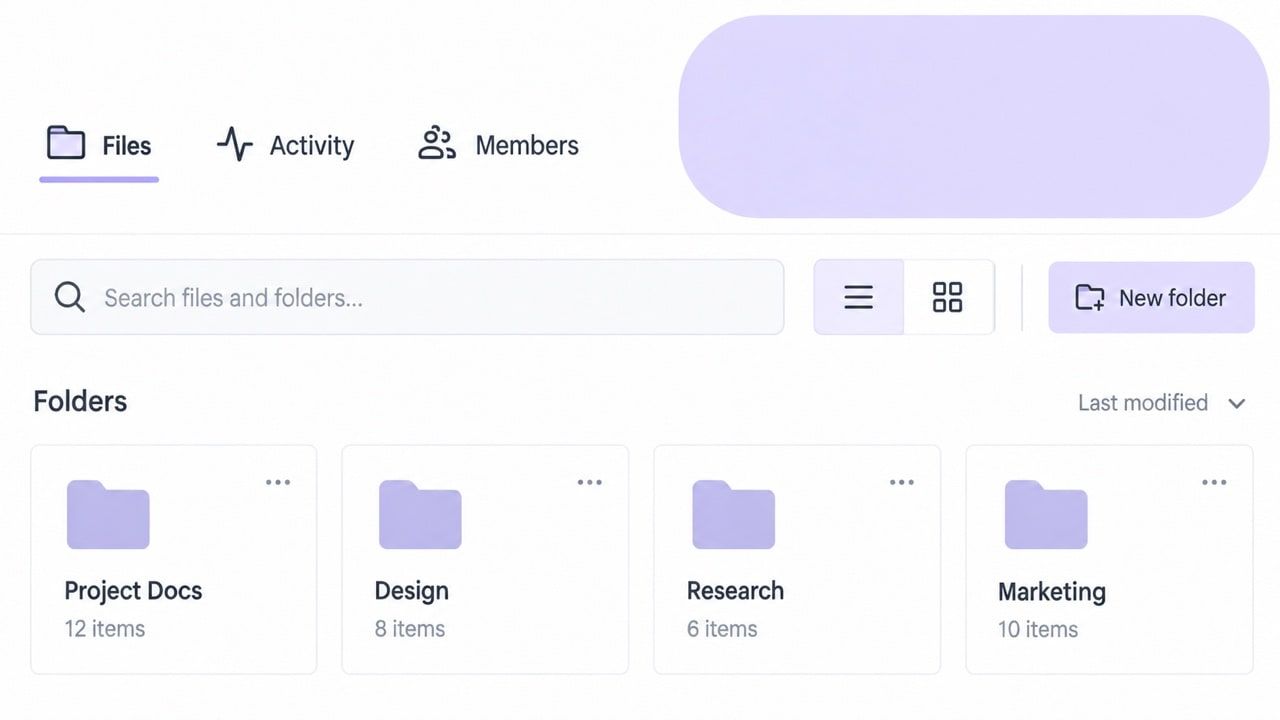Click the "Folders" section heading
Viewport: 1280px width, 720px height.
[x=80, y=402]
